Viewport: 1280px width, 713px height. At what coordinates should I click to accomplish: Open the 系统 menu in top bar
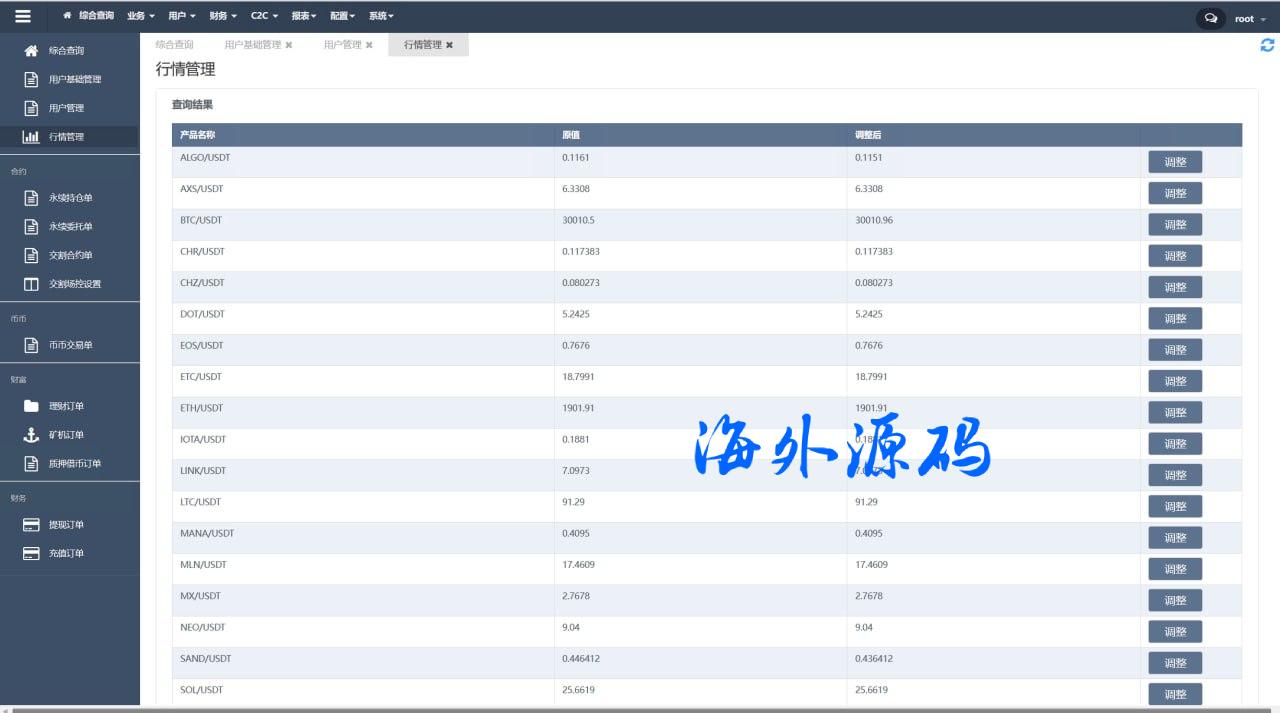click(381, 16)
